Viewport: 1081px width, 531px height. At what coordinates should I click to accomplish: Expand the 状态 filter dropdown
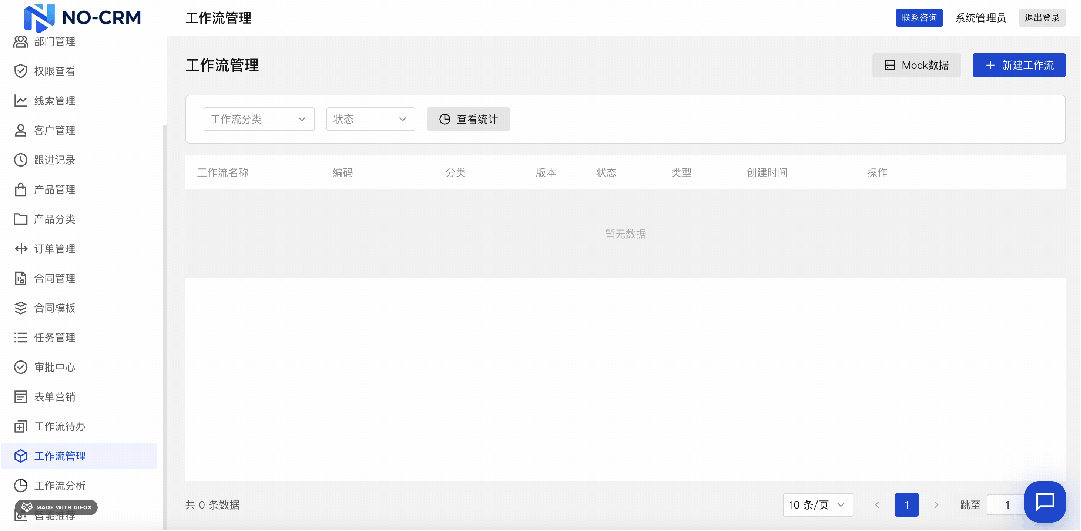point(370,119)
